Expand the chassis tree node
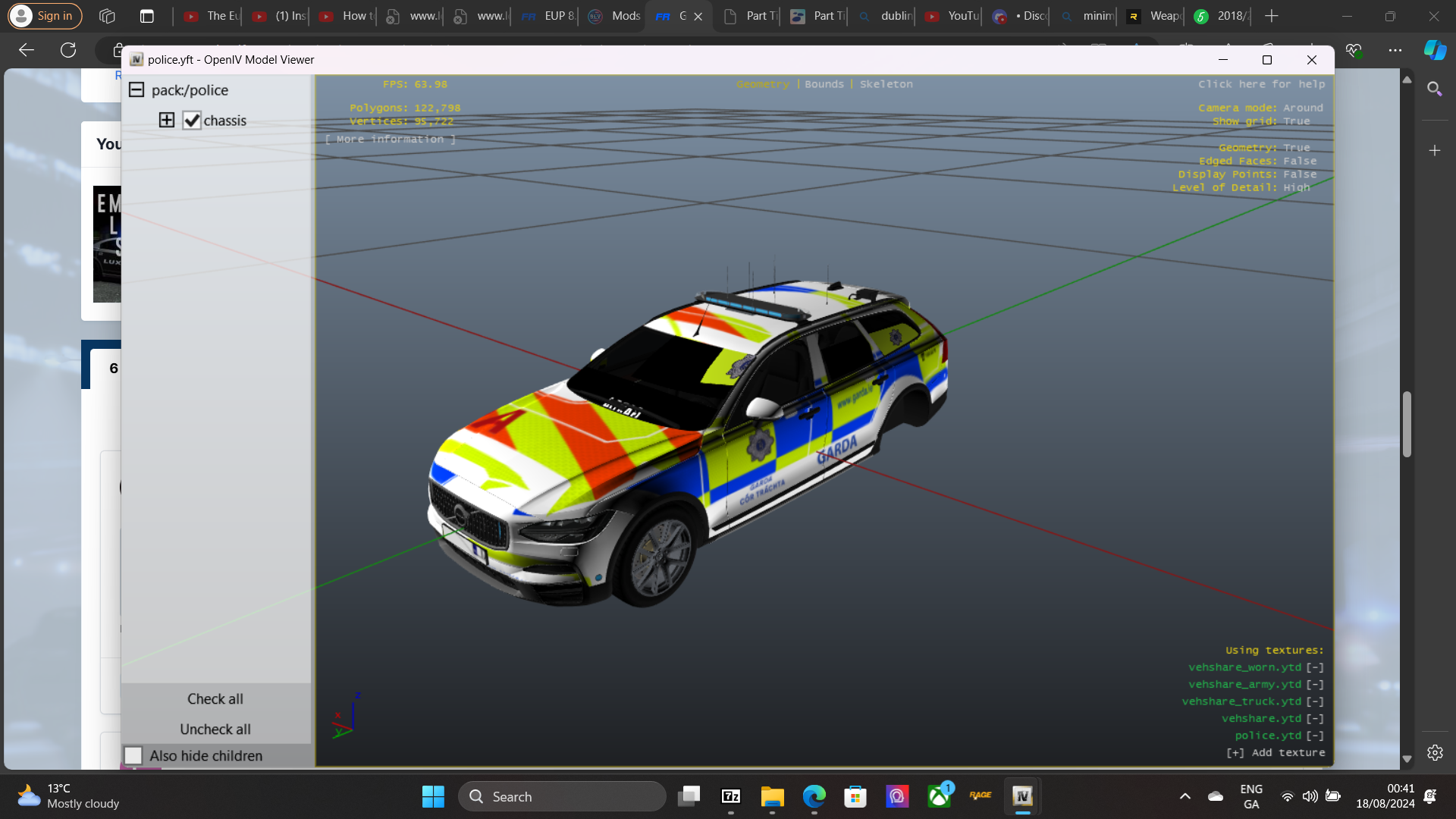The image size is (1456, 819). click(167, 120)
